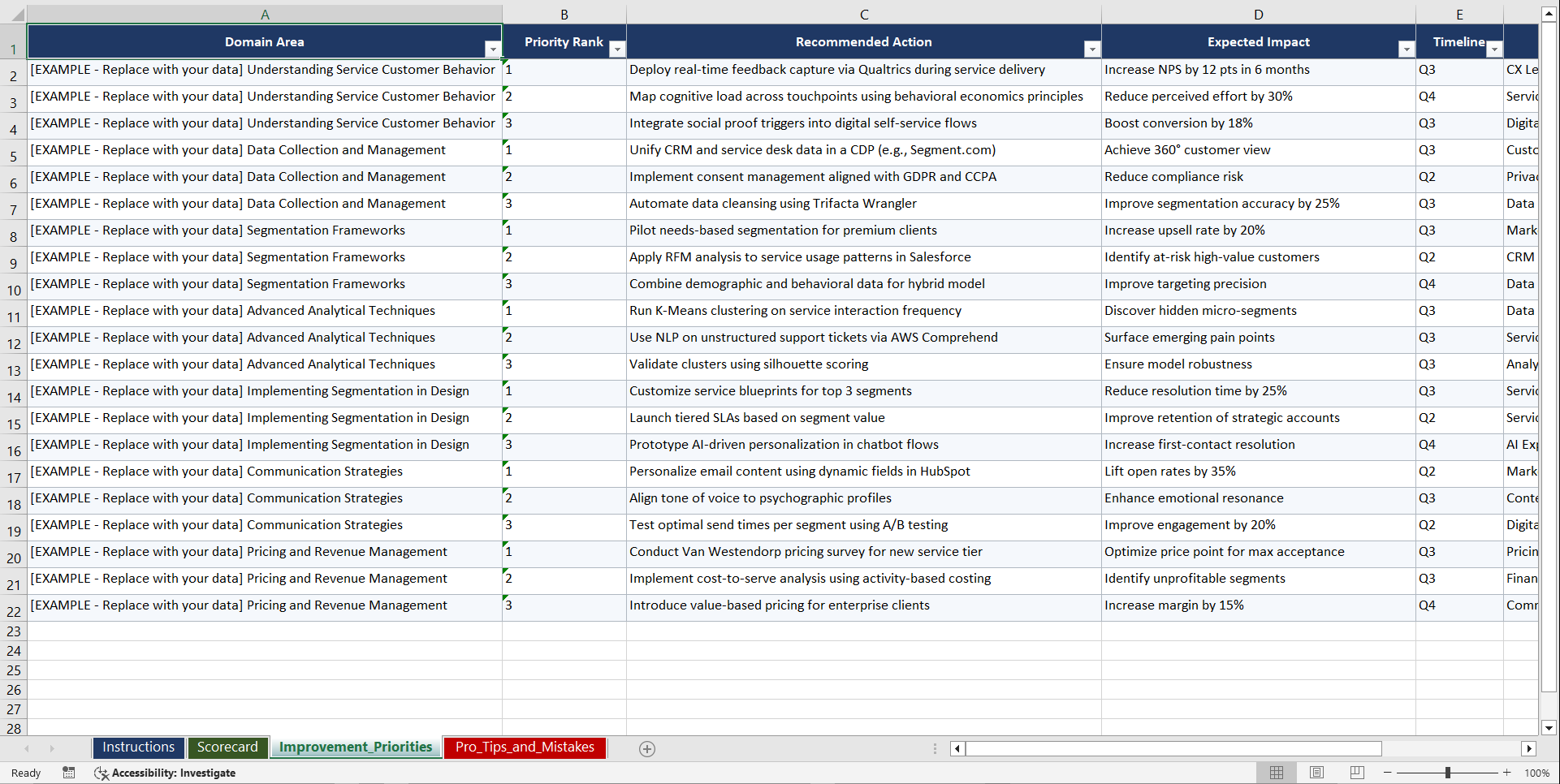Open Page Layout view
The image size is (1560, 784).
click(x=1316, y=773)
